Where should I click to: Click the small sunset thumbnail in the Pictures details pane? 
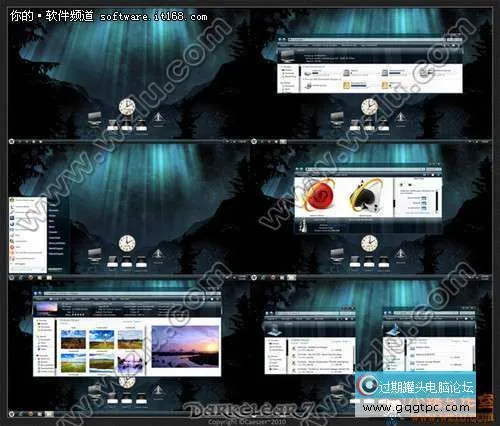click(x=47, y=308)
